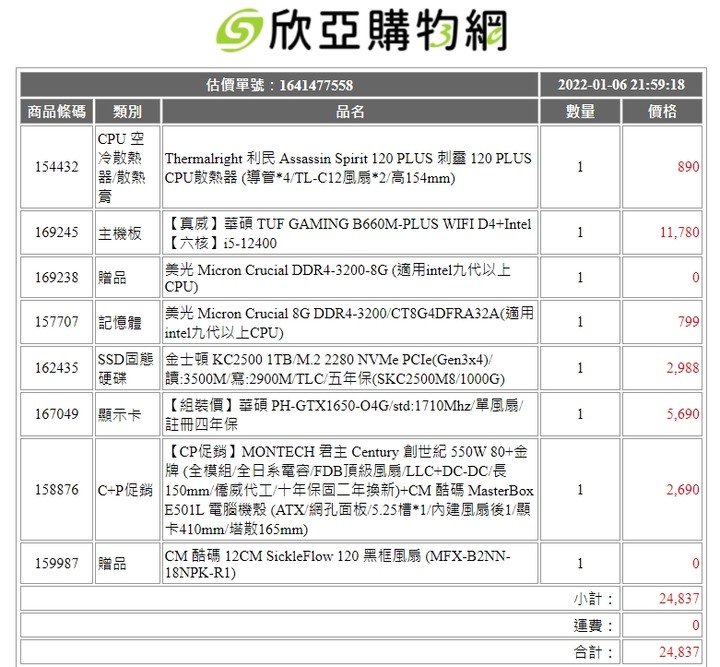The height and width of the screenshot is (667, 720).
Task: Click the 小計 label
Action: tap(593, 599)
